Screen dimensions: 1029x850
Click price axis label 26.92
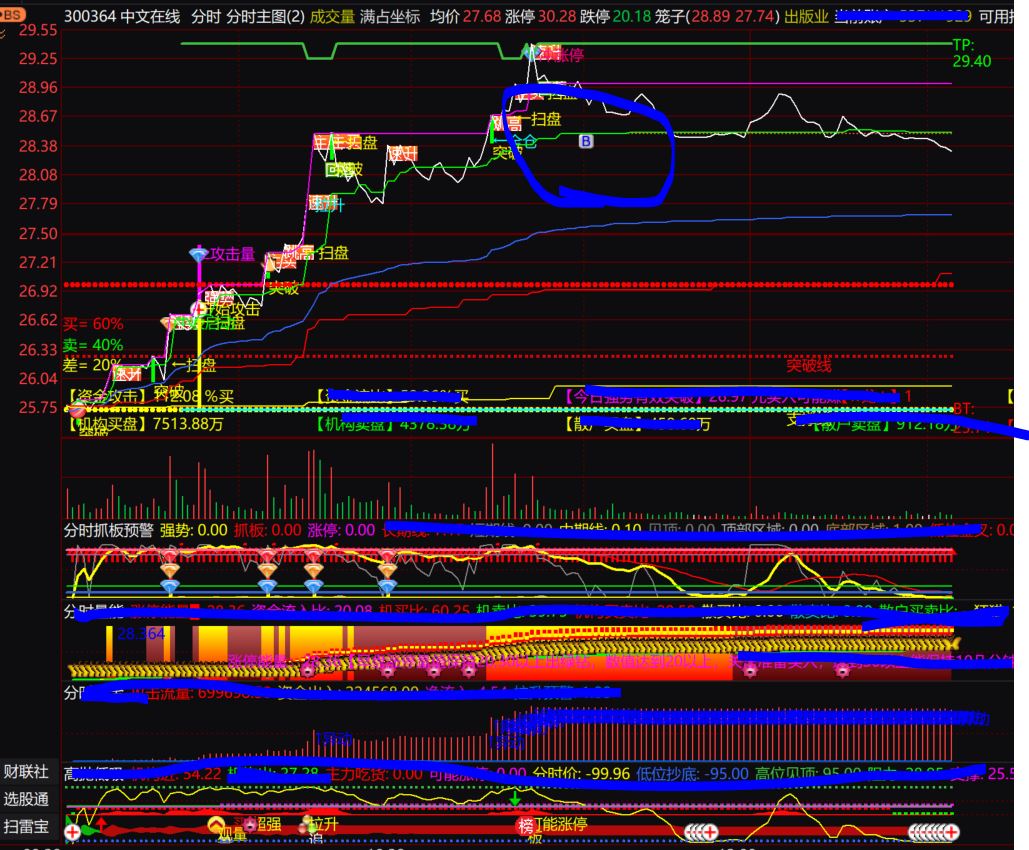click(x=38, y=291)
